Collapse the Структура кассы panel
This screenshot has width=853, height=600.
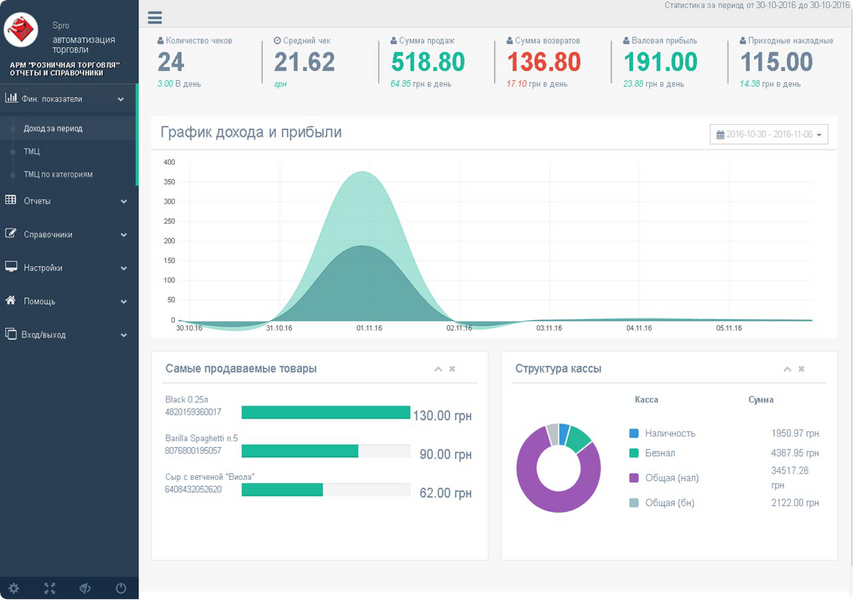pos(787,369)
